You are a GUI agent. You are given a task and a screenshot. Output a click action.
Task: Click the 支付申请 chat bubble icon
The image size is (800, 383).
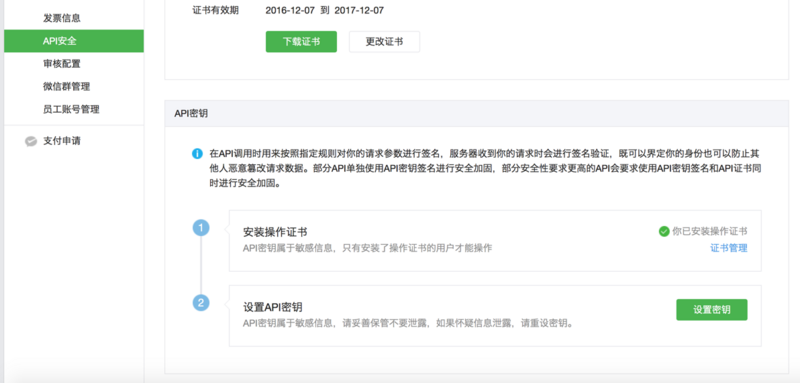(x=31, y=142)
